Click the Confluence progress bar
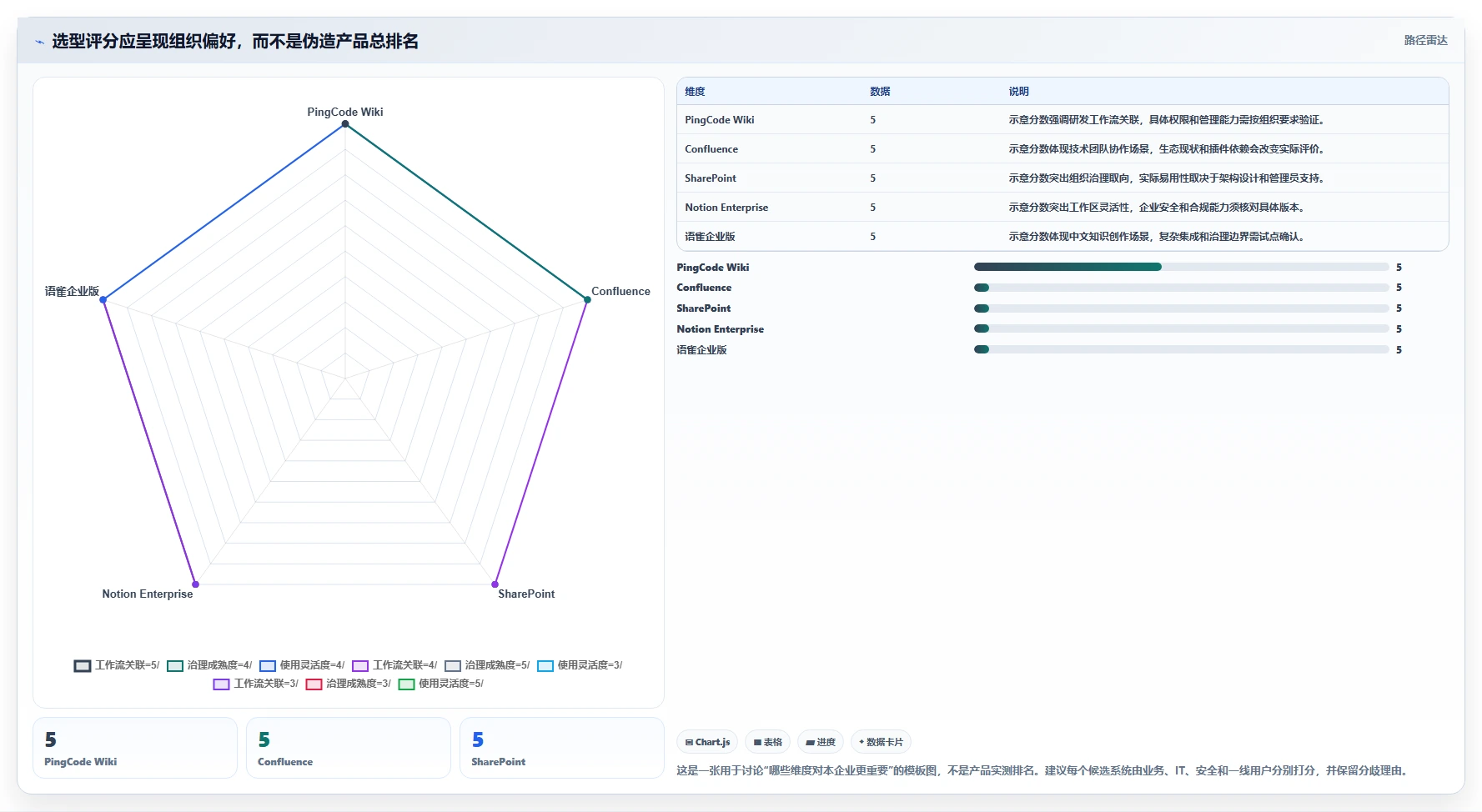 [1181, 288]
